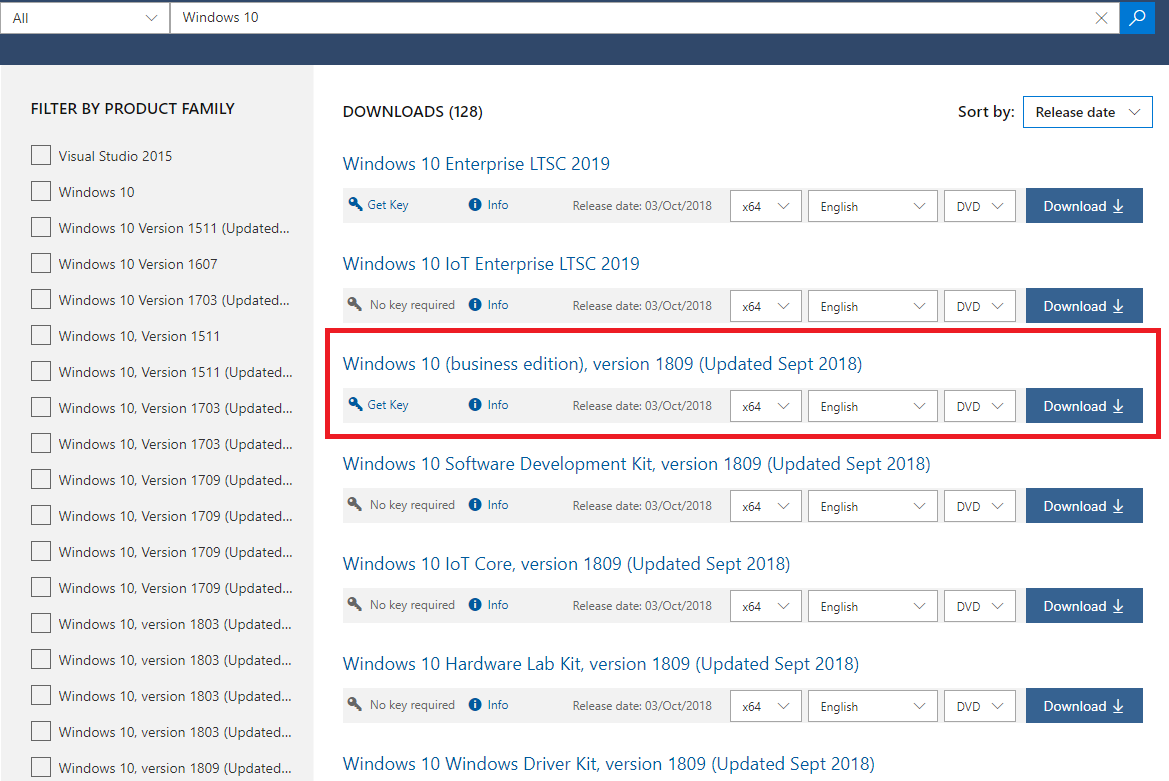This screenshot has width=1169, height=781.
Task: Click the DOWNLOADS (128) heading
Action: pos(412,112)
